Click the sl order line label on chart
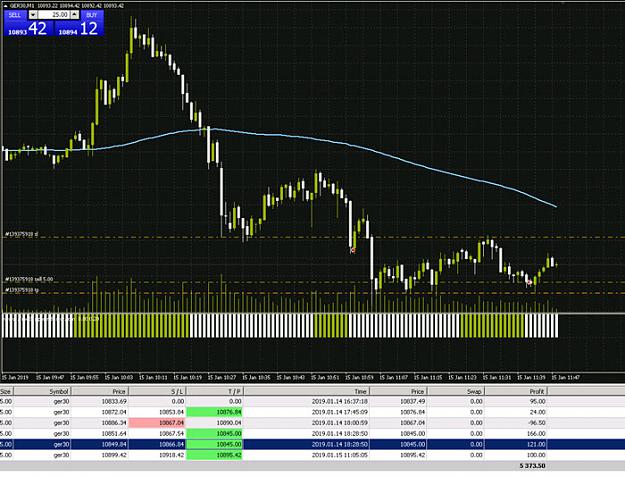 coord(21,235)
